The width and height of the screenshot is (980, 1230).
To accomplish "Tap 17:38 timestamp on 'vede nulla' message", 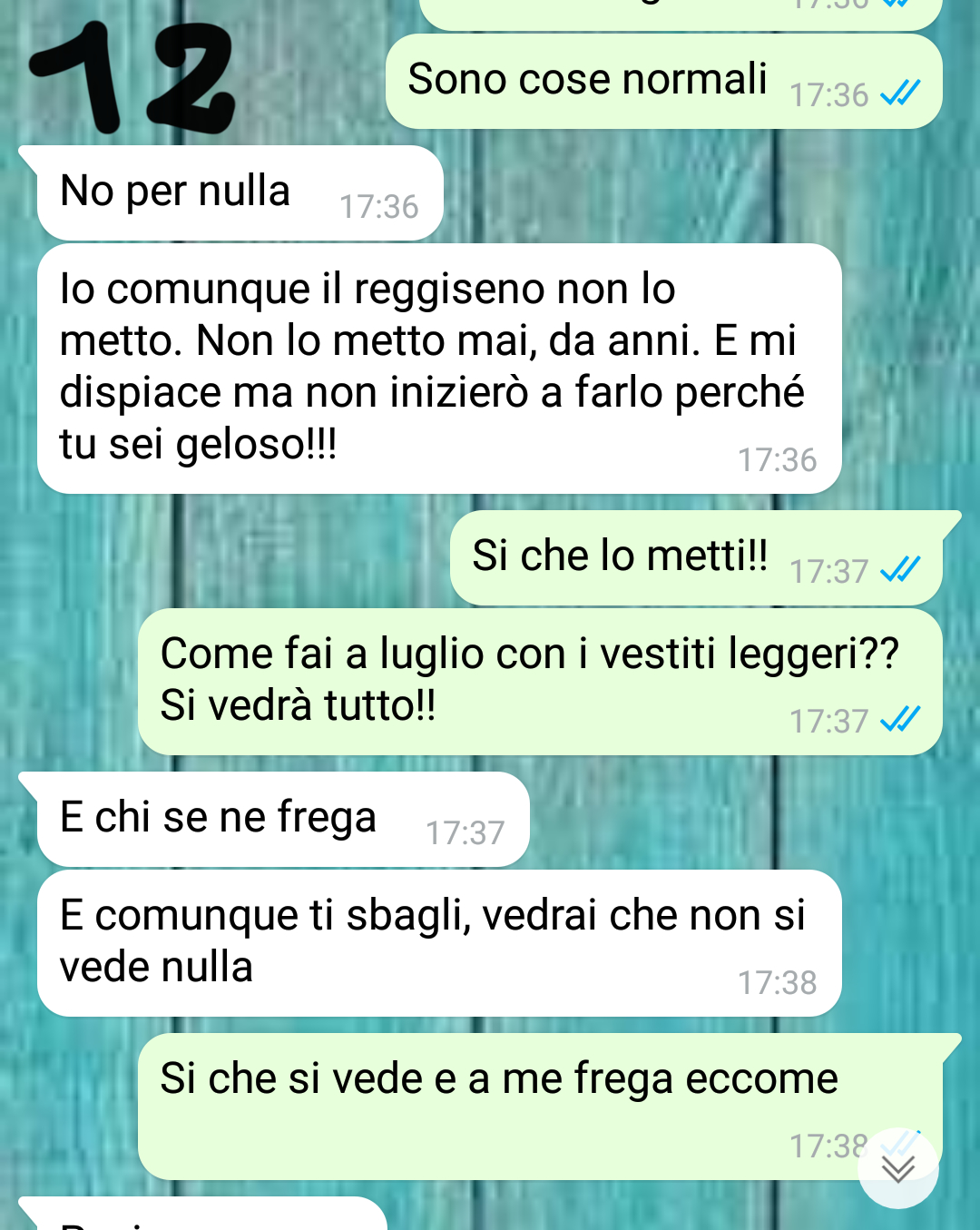I will [x=777, y=983].
